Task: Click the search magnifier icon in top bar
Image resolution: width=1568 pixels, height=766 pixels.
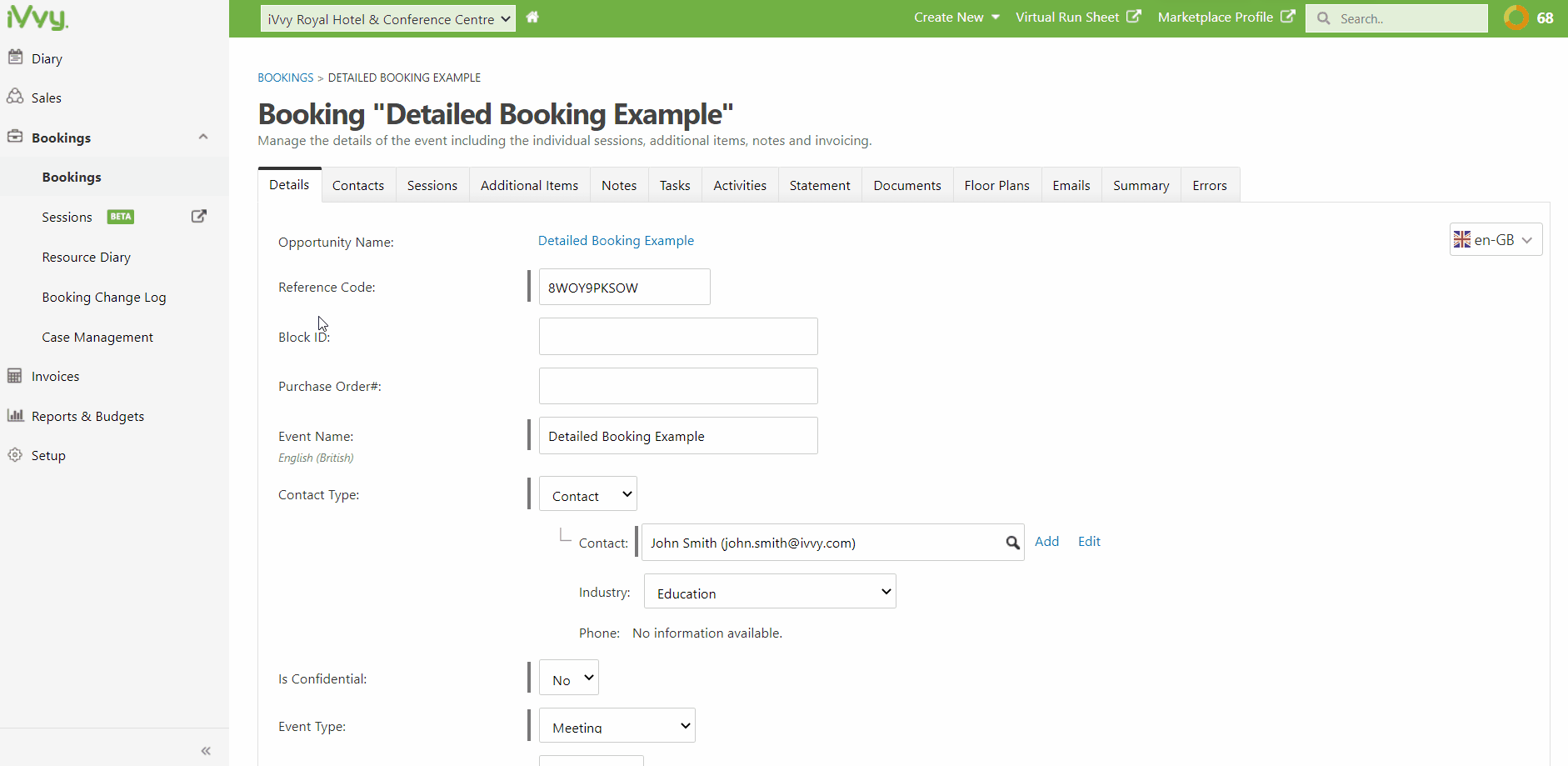Action: coord(1324,18)
